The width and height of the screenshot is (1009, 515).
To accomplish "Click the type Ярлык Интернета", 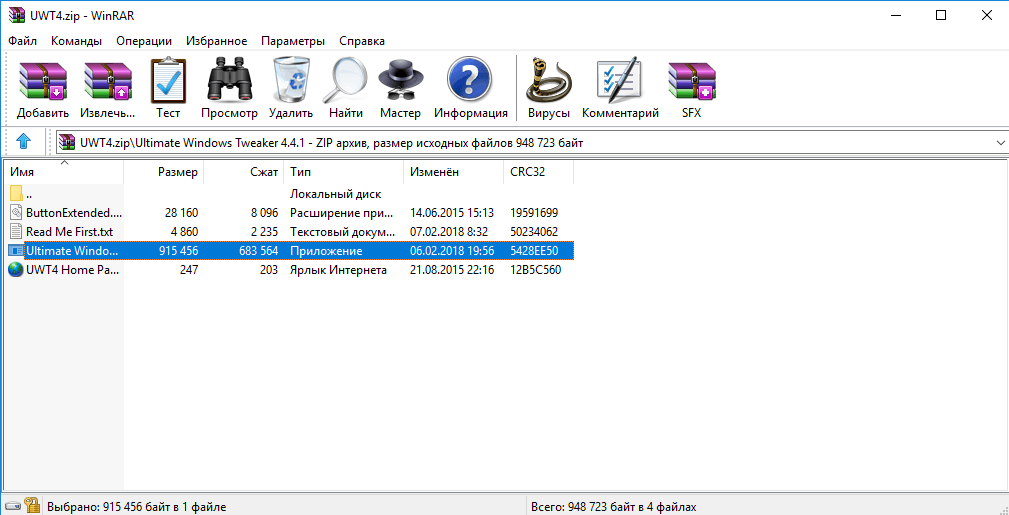I will click(x=338, y=270).
